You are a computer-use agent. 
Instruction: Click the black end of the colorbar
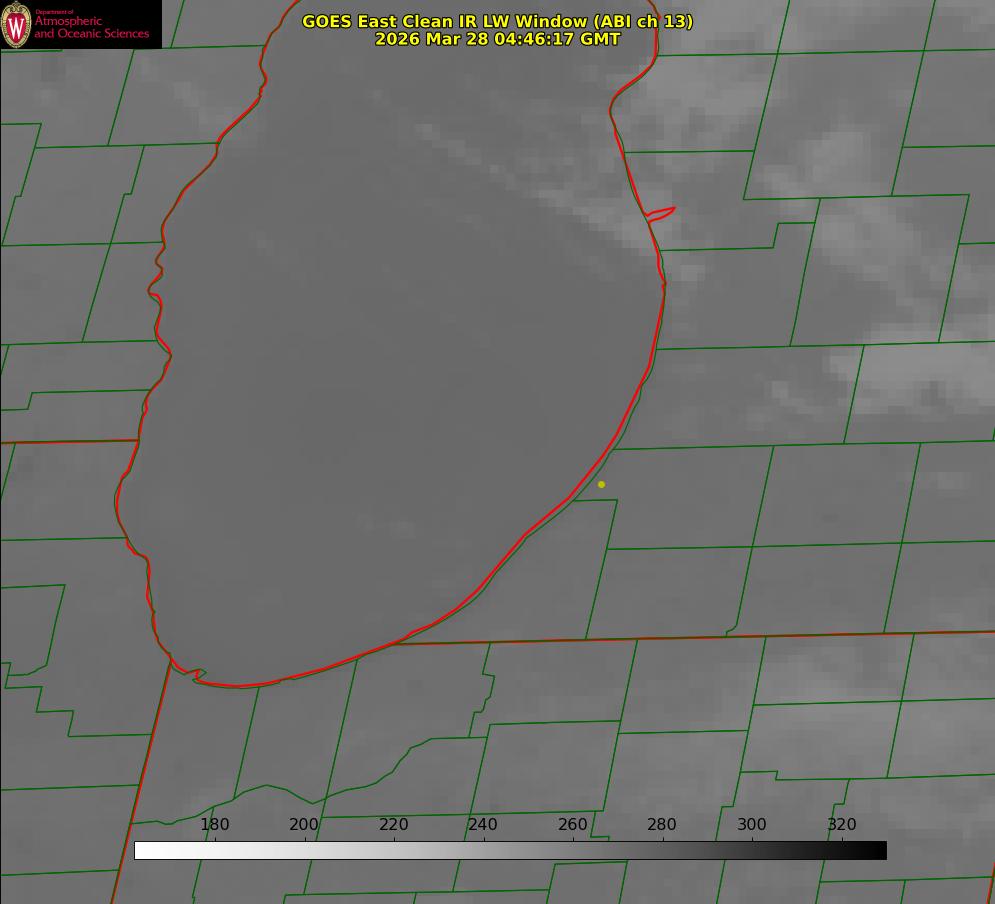pyautogui.click(x=879, y=850)
